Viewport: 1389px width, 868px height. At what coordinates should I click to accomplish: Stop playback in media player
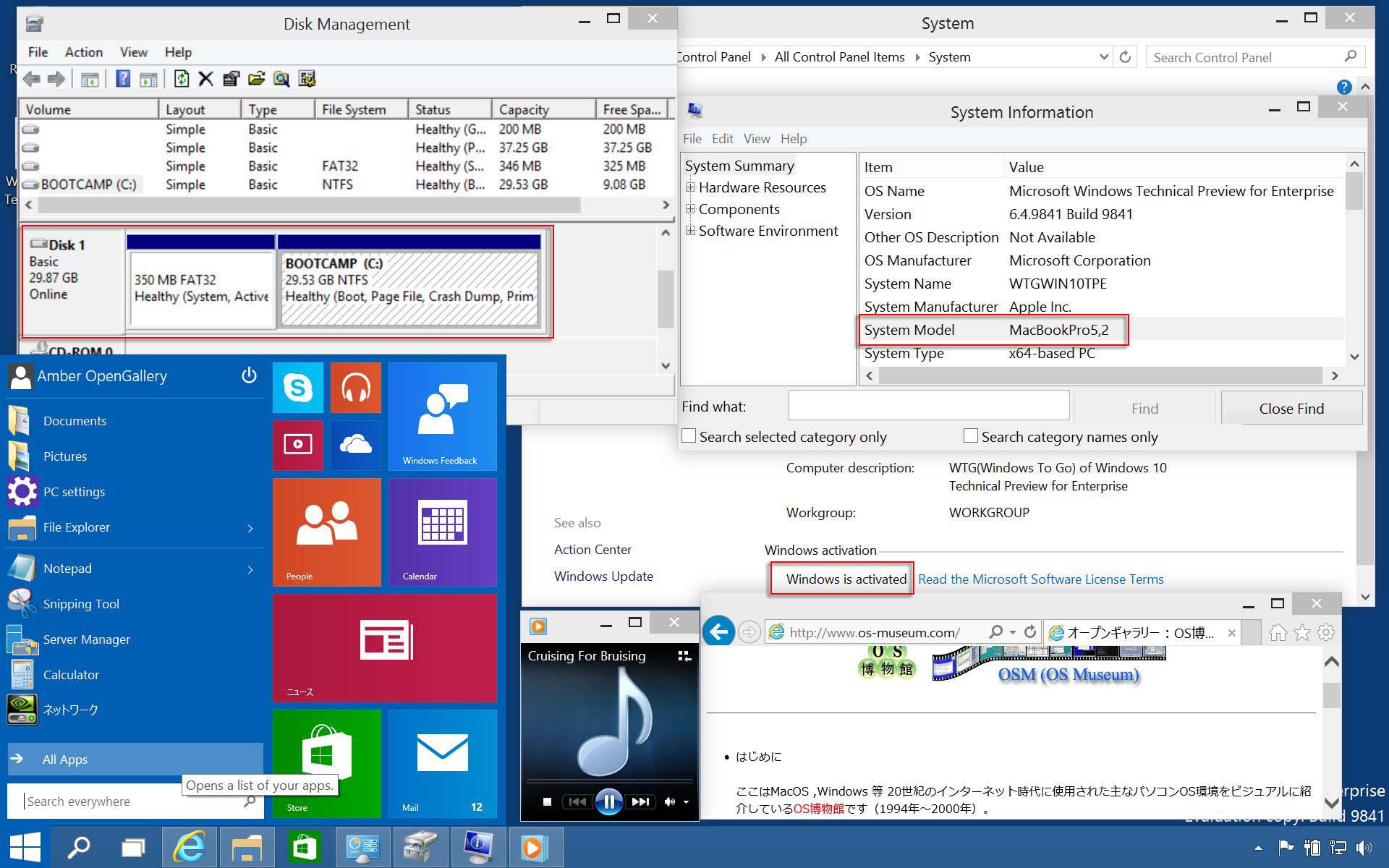[547, 801]
